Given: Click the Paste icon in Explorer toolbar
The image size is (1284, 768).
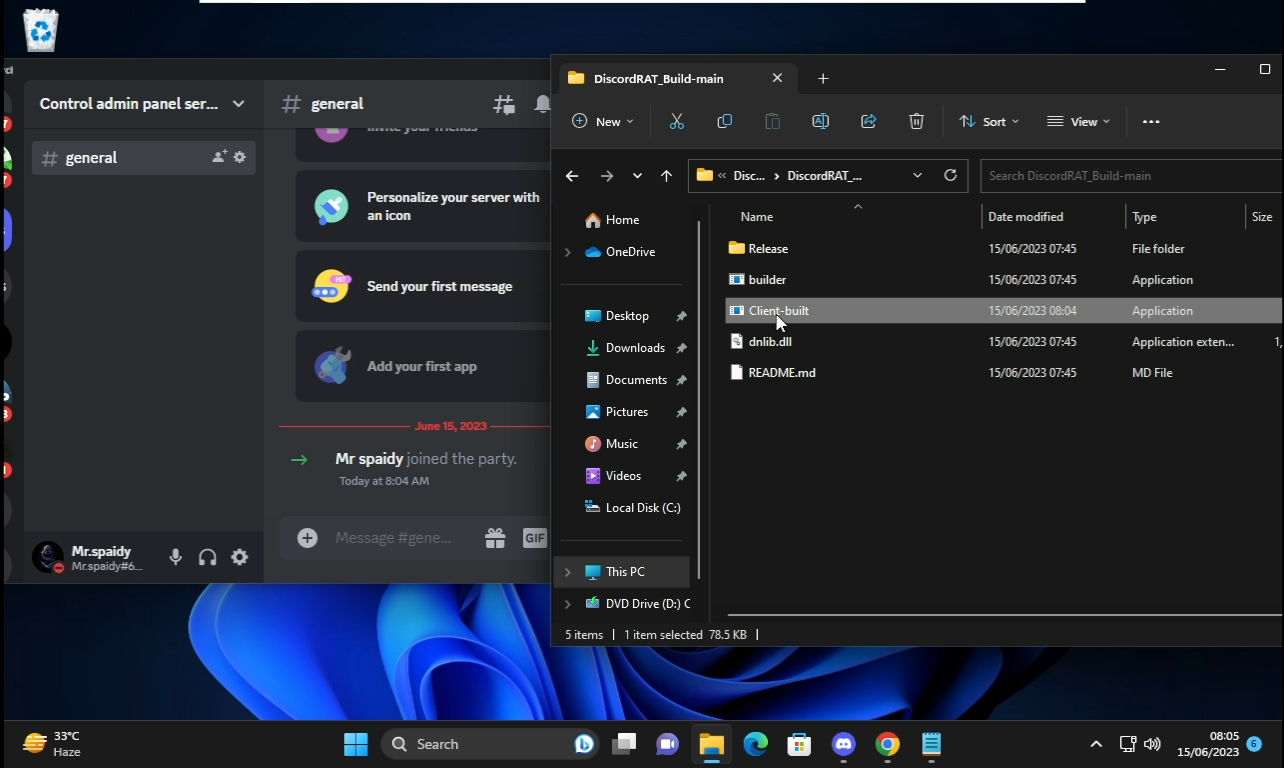Looking at the screenshot, I should click(772, 121).
